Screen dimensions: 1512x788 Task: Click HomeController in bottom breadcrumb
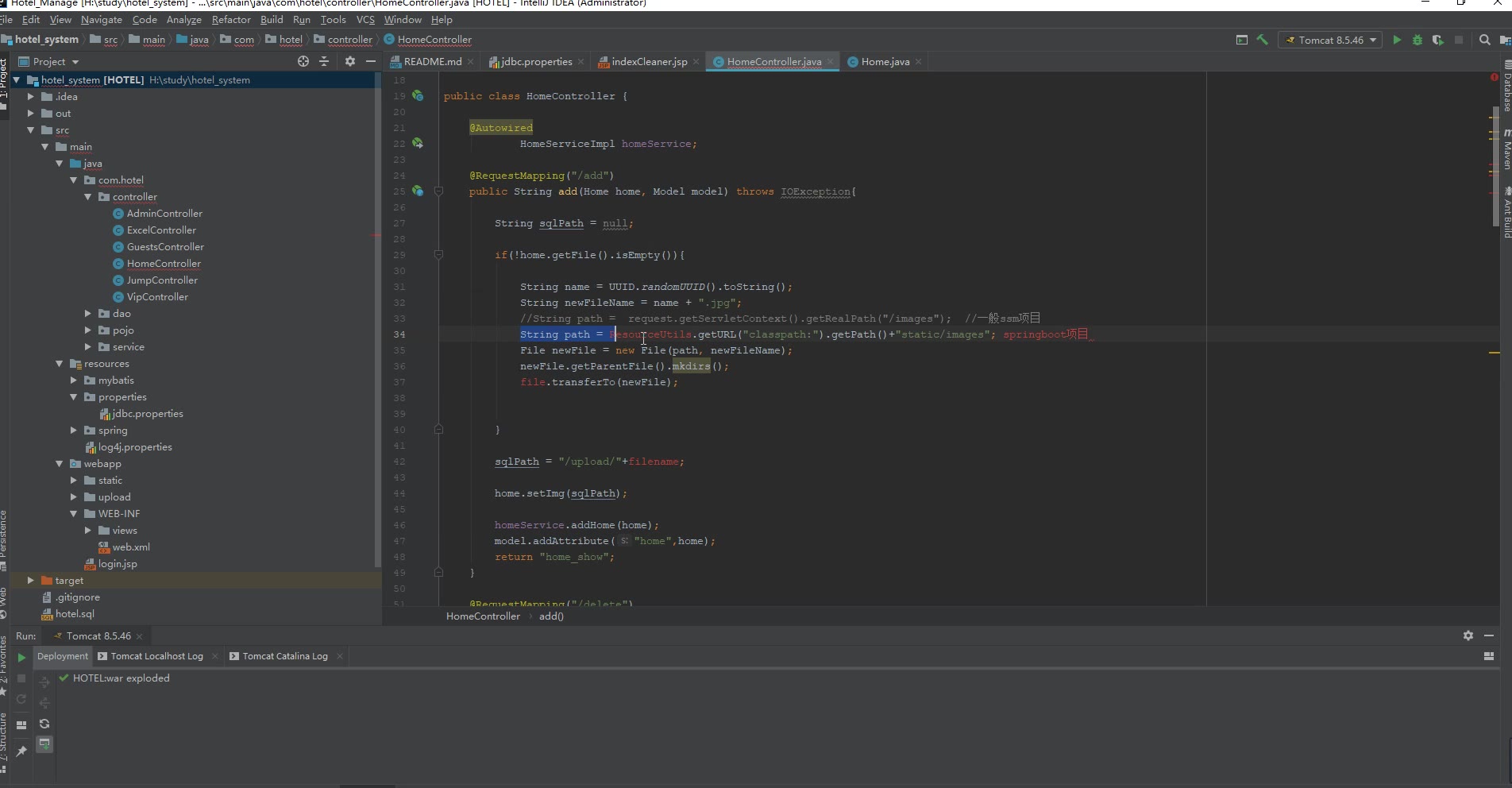(x=483, y=616)
